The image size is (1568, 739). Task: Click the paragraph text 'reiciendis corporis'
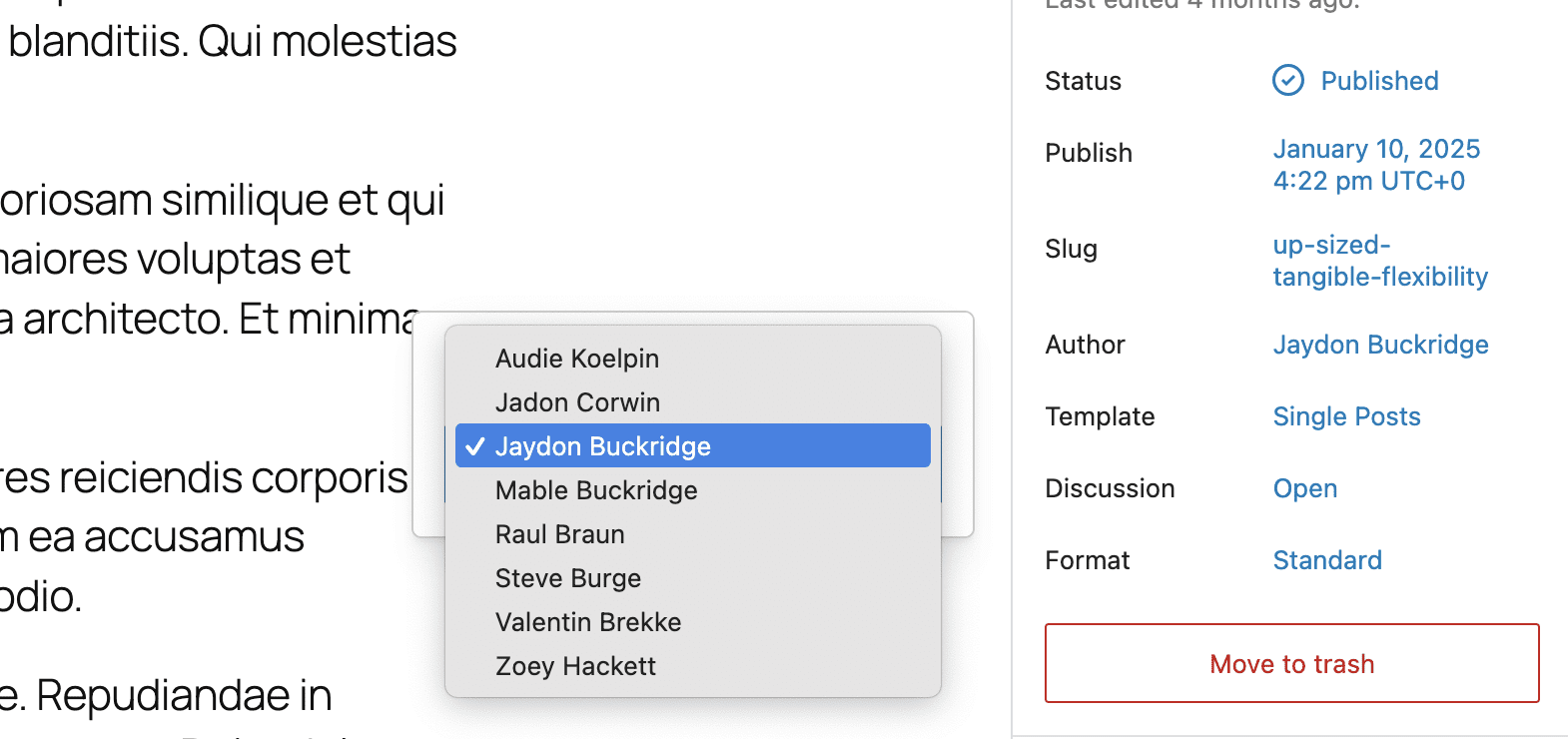232,477
